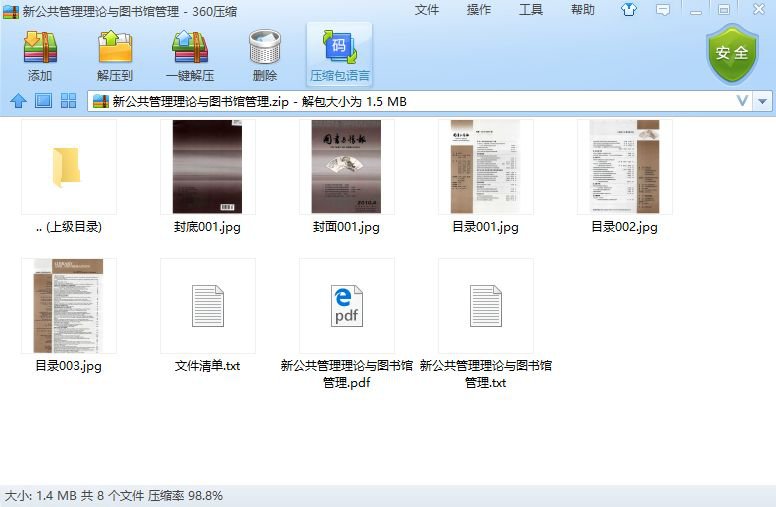
Task: Select the 封底001.jpg thumbnail
Action: click(x=207, y=167)
